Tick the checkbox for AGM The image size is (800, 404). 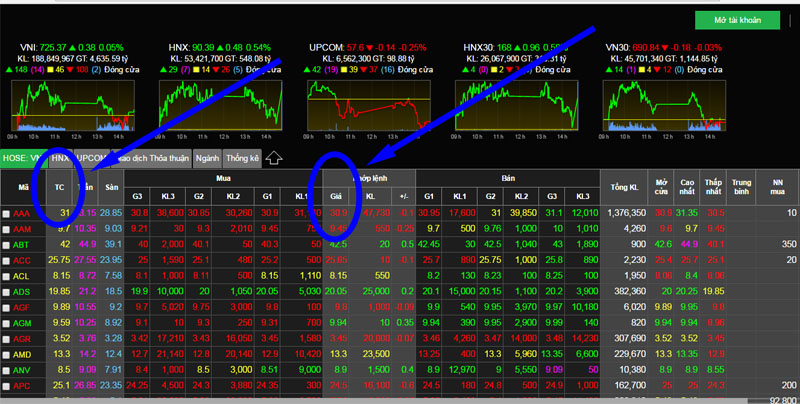6,323
